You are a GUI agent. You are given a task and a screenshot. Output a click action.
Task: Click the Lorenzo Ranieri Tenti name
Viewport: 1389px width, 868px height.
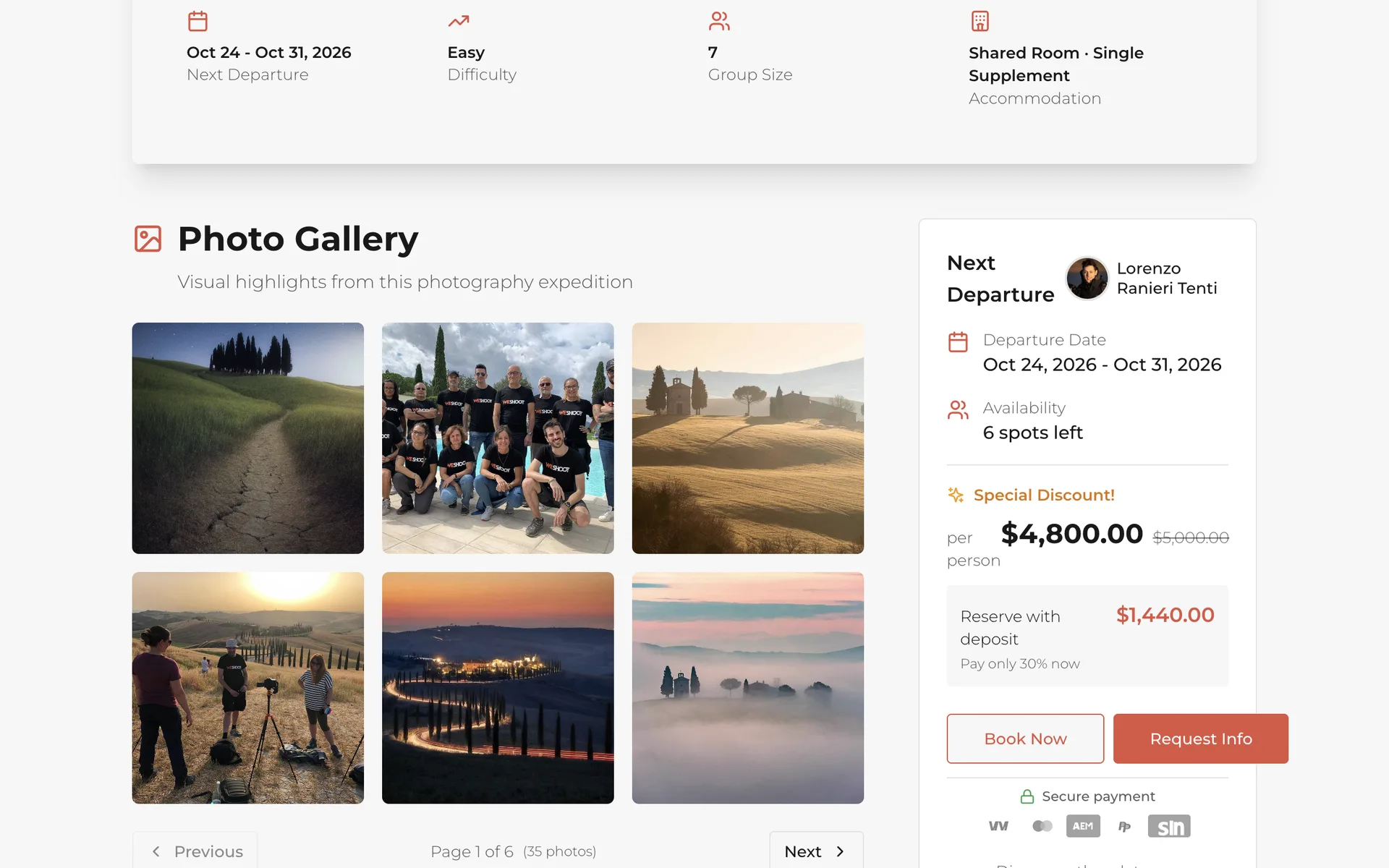1167,278
